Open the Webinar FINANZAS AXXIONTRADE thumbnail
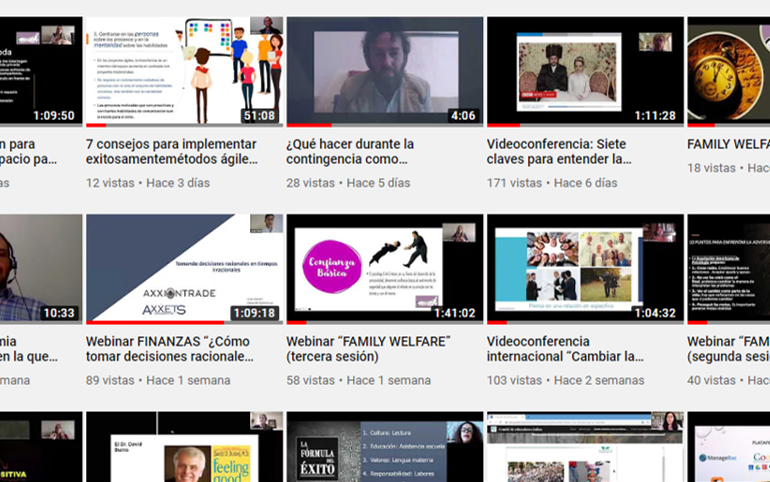 [x=184, y=269]
